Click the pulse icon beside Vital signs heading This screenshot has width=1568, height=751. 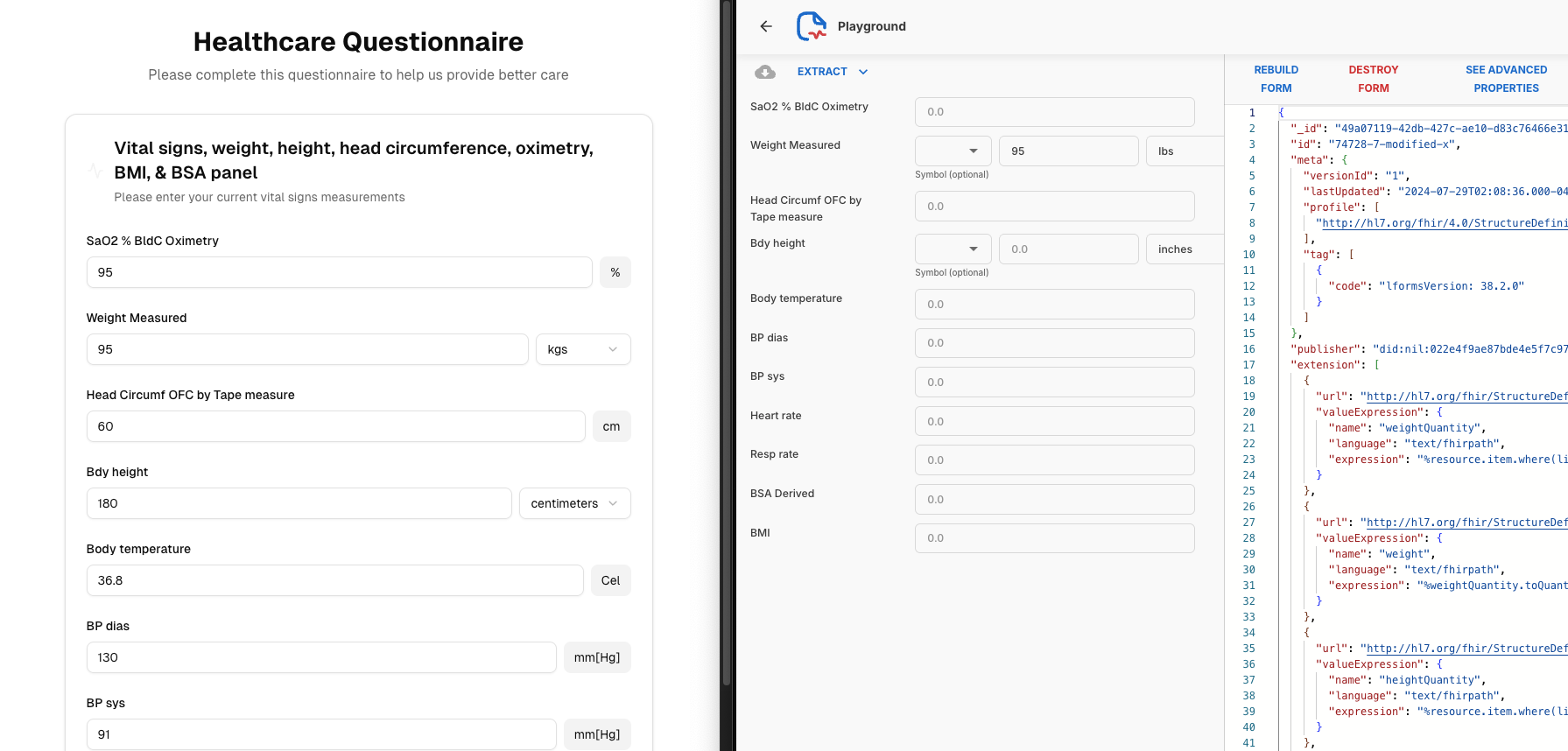[96, 171]
